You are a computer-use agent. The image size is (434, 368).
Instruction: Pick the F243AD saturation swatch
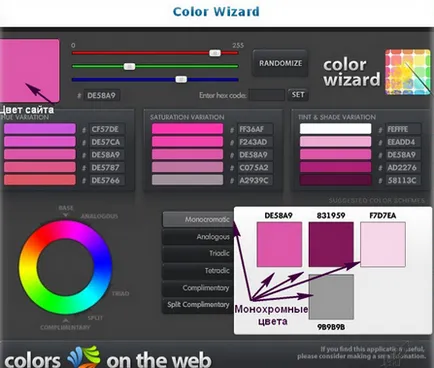(x=187, y=142)
